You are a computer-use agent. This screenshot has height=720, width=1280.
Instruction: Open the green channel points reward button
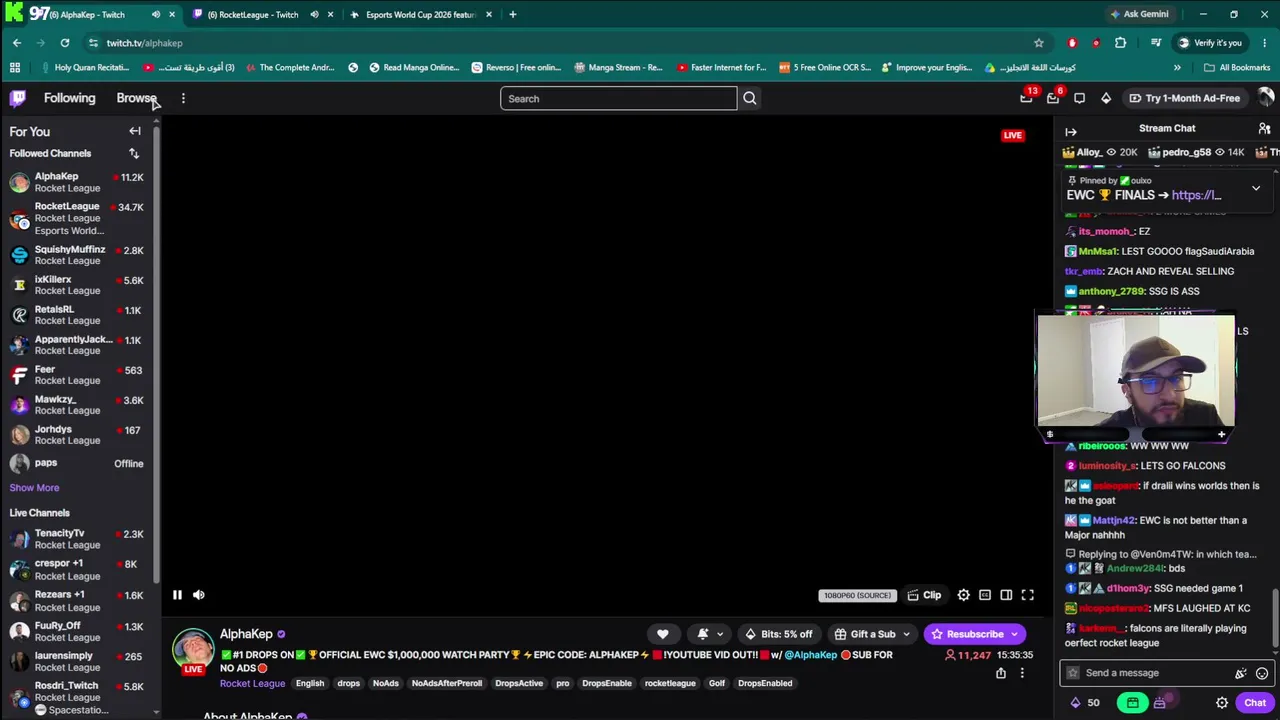[1132, 703]
